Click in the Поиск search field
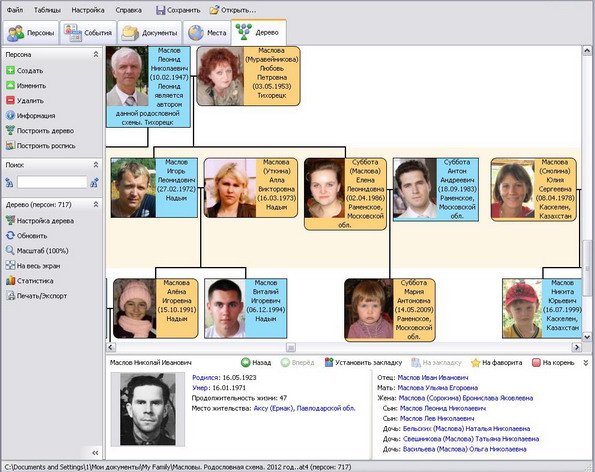595x472 pixels. click(52, 182)
